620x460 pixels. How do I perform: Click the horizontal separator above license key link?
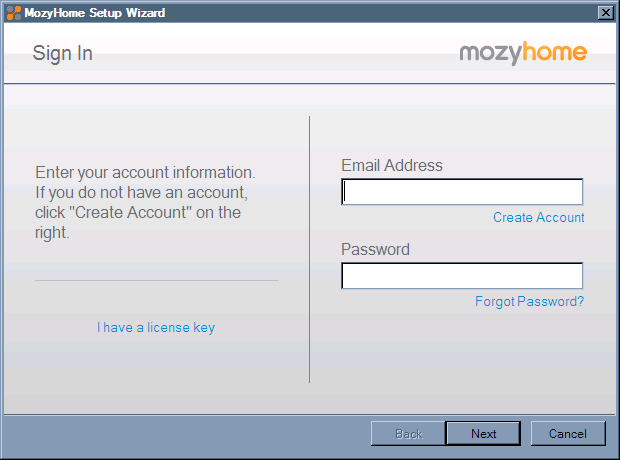156,281
